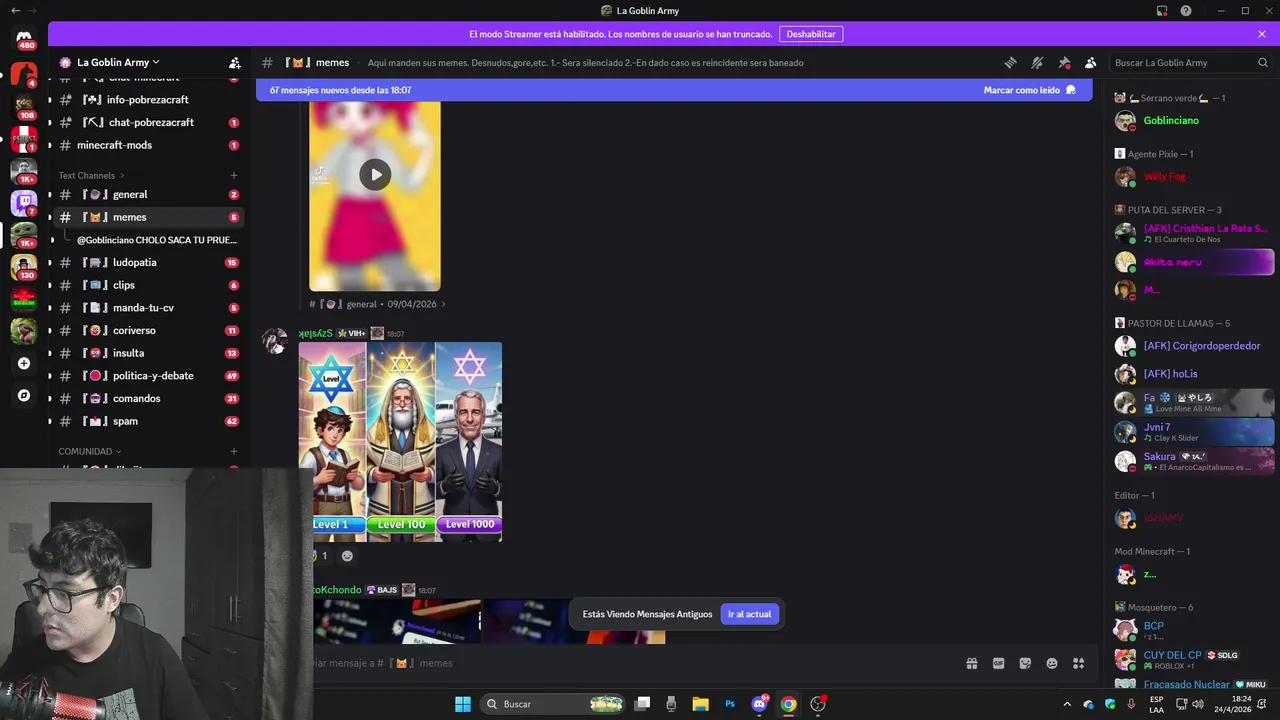Open politica-y-debate channel
1280x720 pixels.
(x=147, y=376)
